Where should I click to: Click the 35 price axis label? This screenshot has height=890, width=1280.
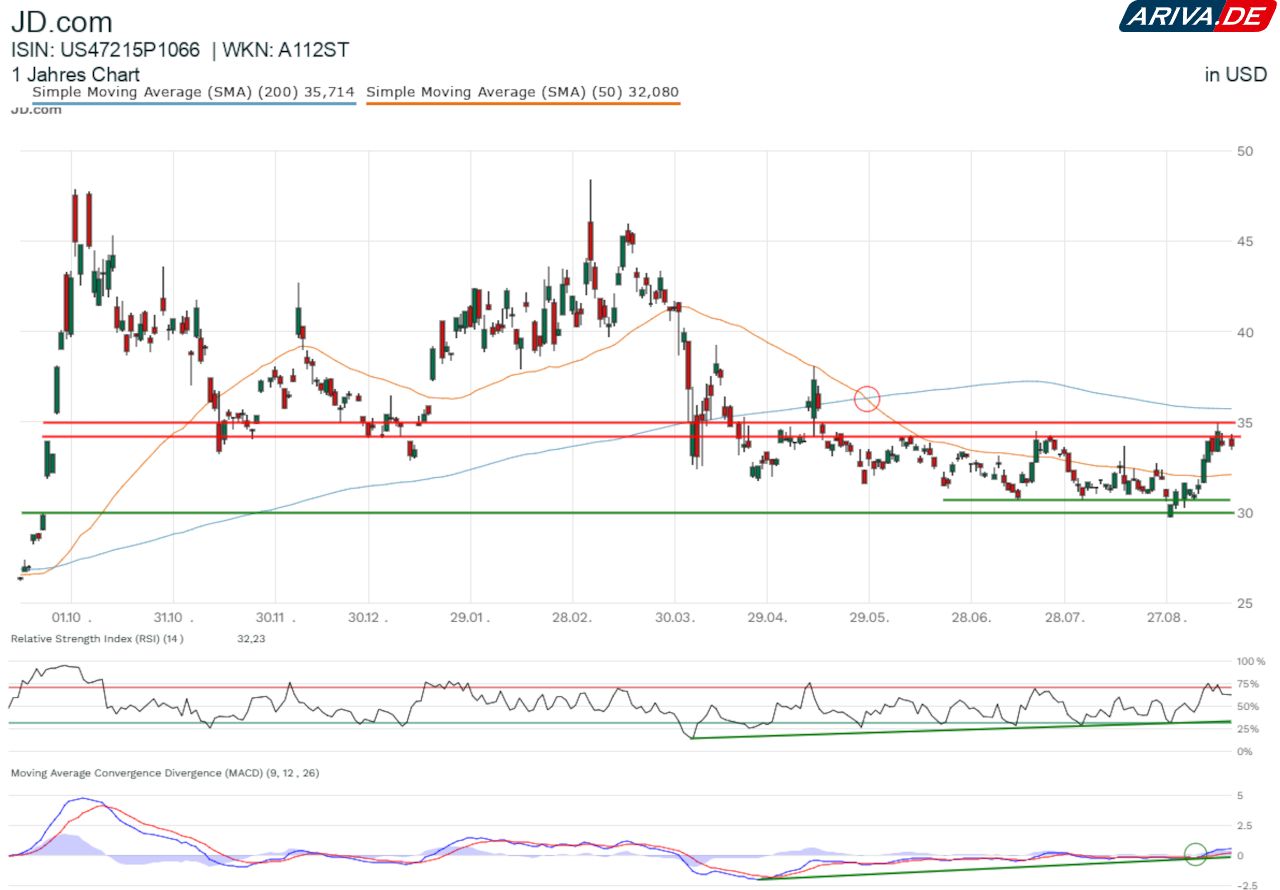click(x=1245, y=423)
